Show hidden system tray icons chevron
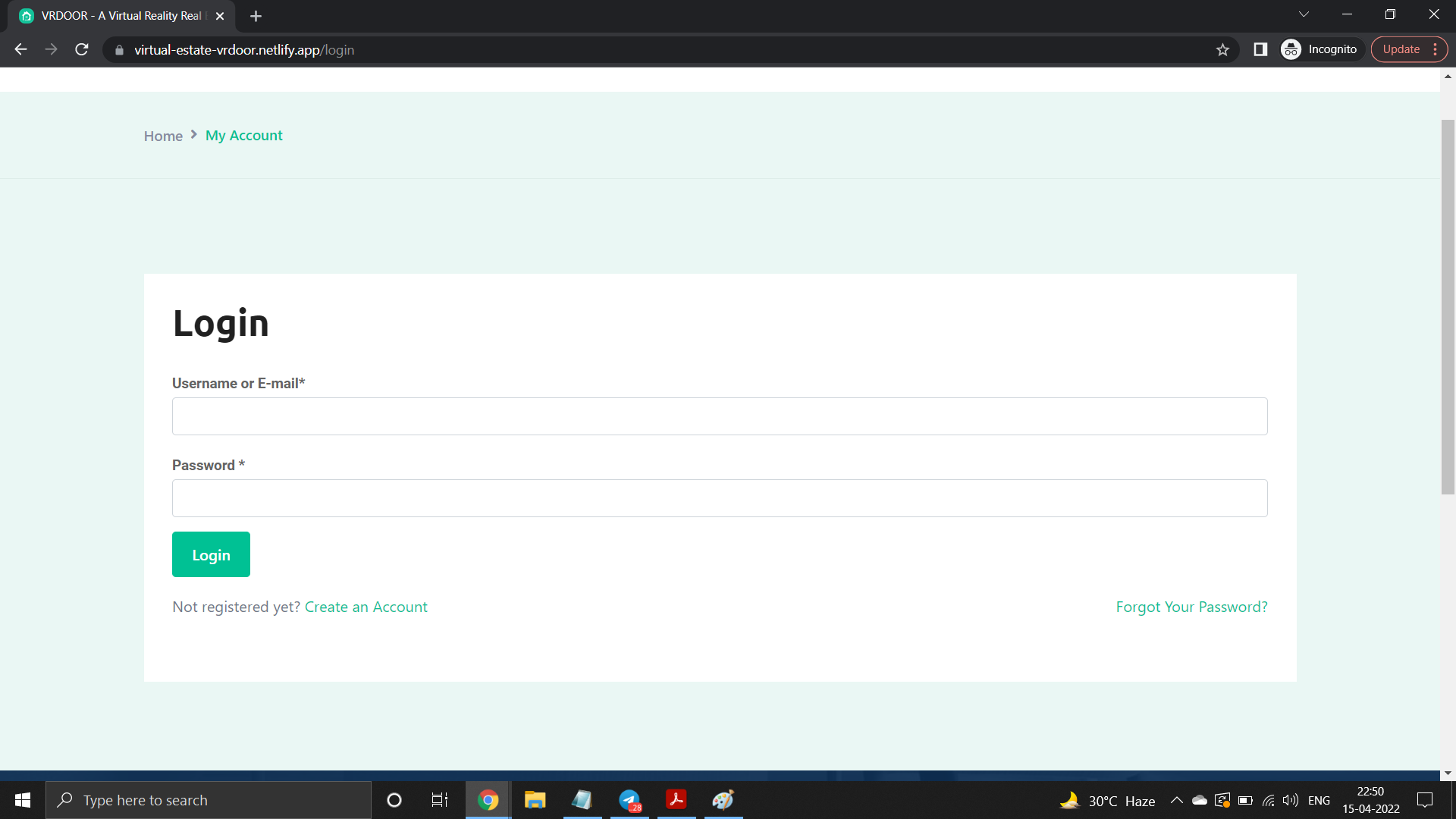 (1176, 800)
